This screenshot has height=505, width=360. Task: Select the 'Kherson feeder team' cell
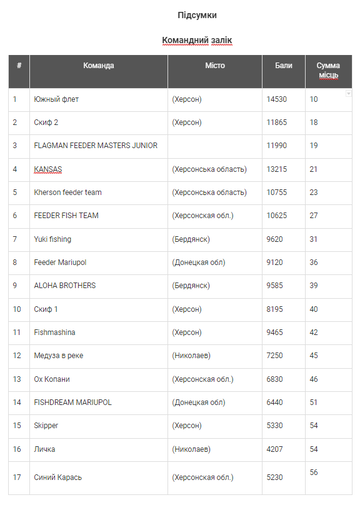(x=98, y=193)
